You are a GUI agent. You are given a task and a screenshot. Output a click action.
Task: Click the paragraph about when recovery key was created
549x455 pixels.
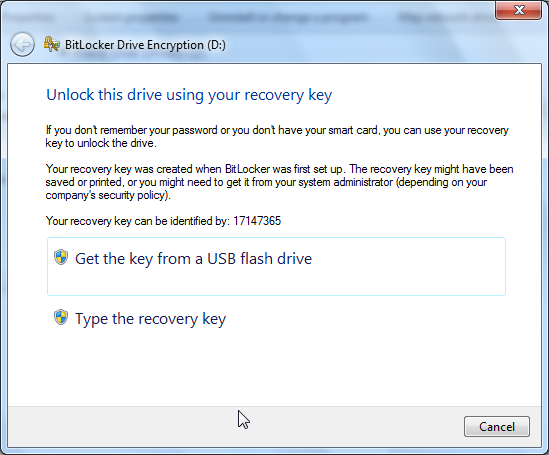point(279,182)
